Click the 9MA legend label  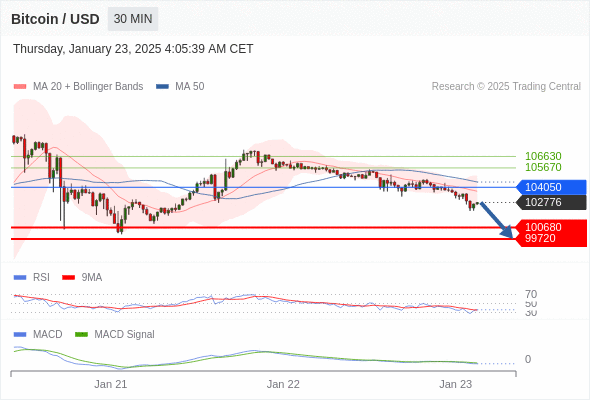(92, 278)
